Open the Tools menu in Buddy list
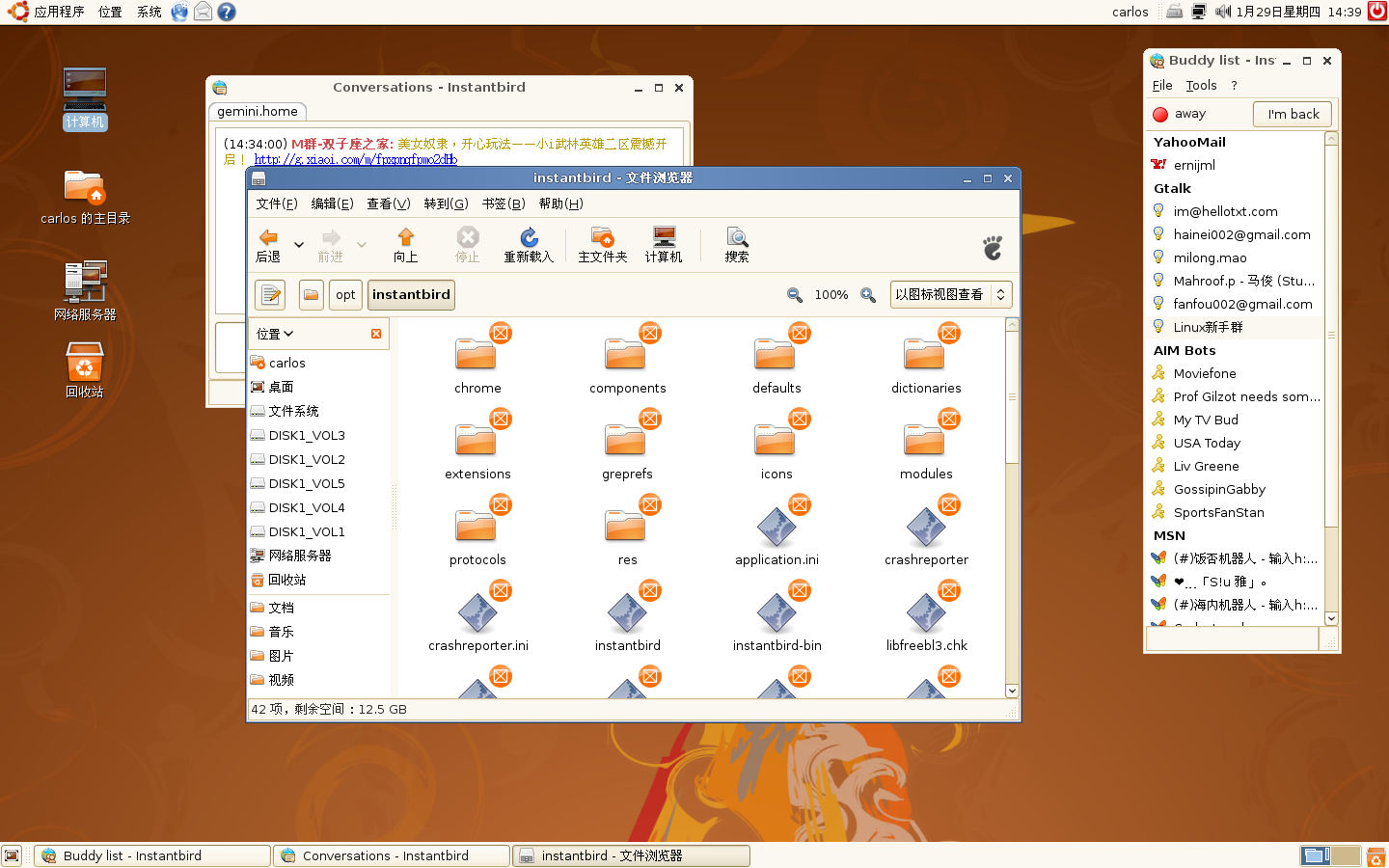This screenshot has height=868, width=1389. pyautogui.click(x=1201, y=86)
